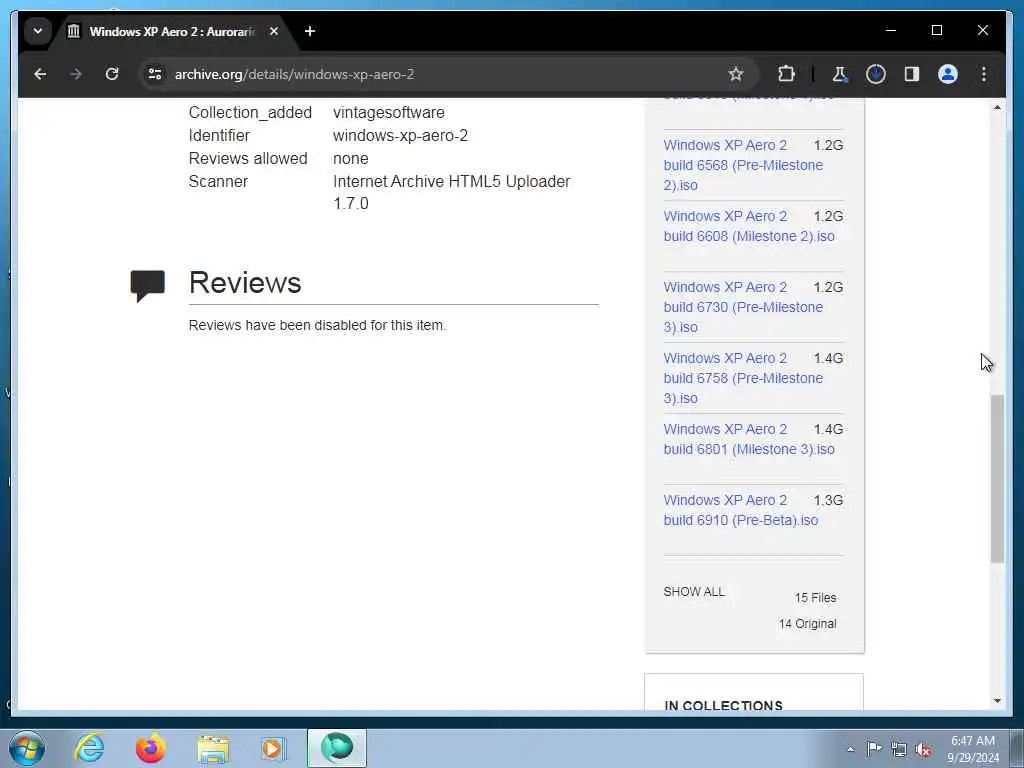The width and height of the screenshot is (1024, 768).
Task: Open the Extensions puzzle icon
Action: pyautogui.click(x=786, y=74)
